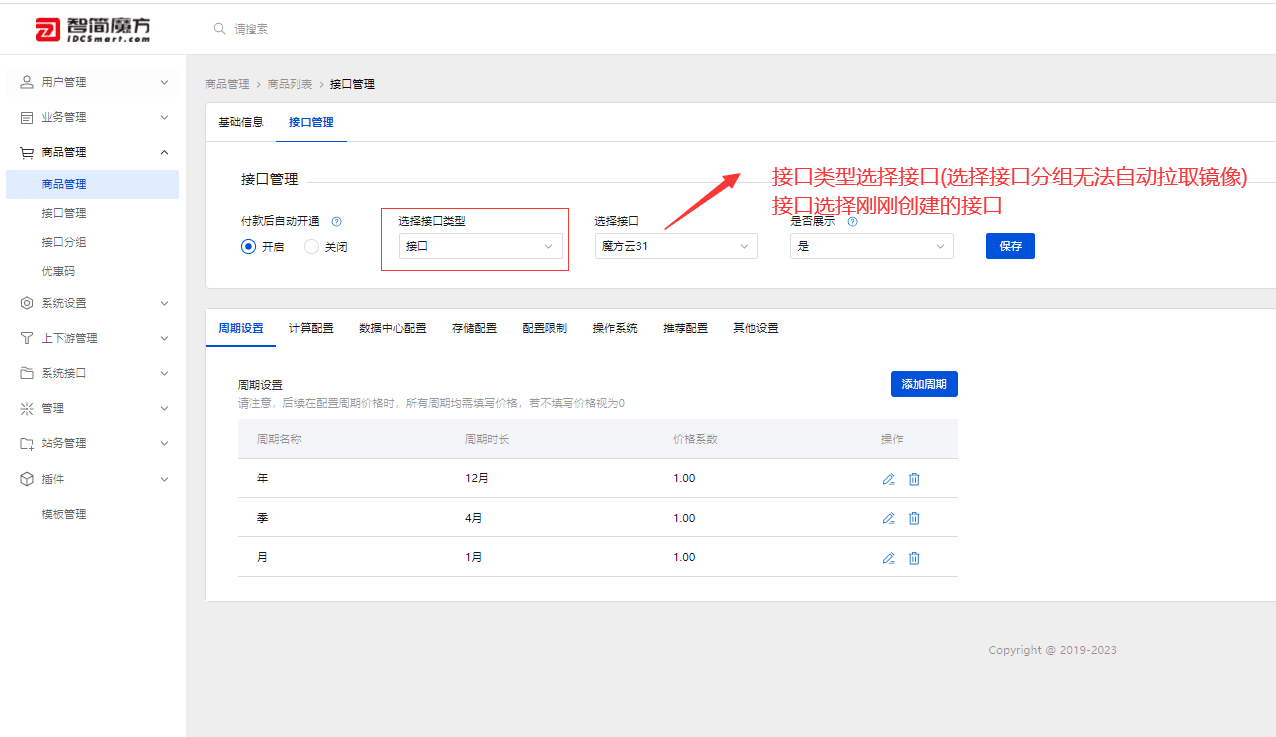Click help icon beside 是否展示
Image resolution: width=1276 pixels, height=737 pixels.
[852, 222]
